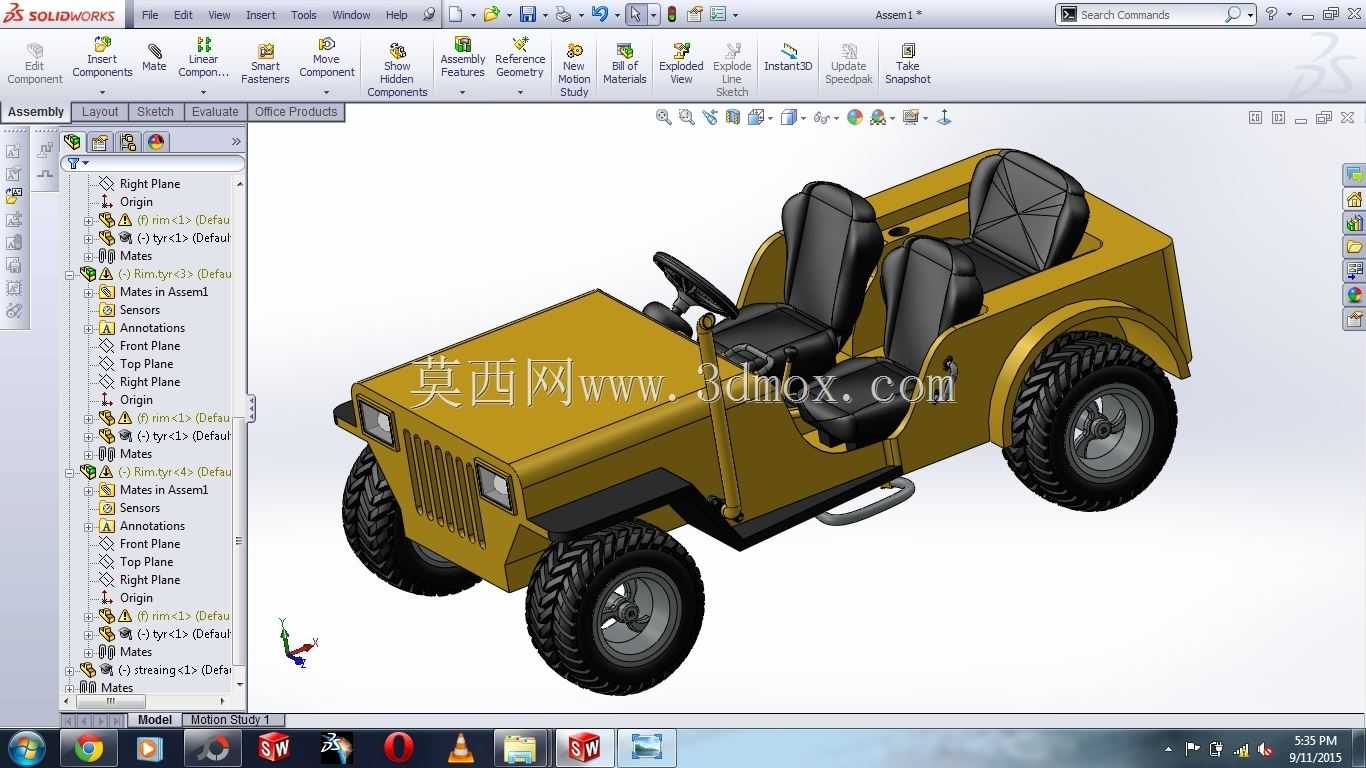Open Design Library task pane
The image size is (1366, 768).
click(1354, 223)
